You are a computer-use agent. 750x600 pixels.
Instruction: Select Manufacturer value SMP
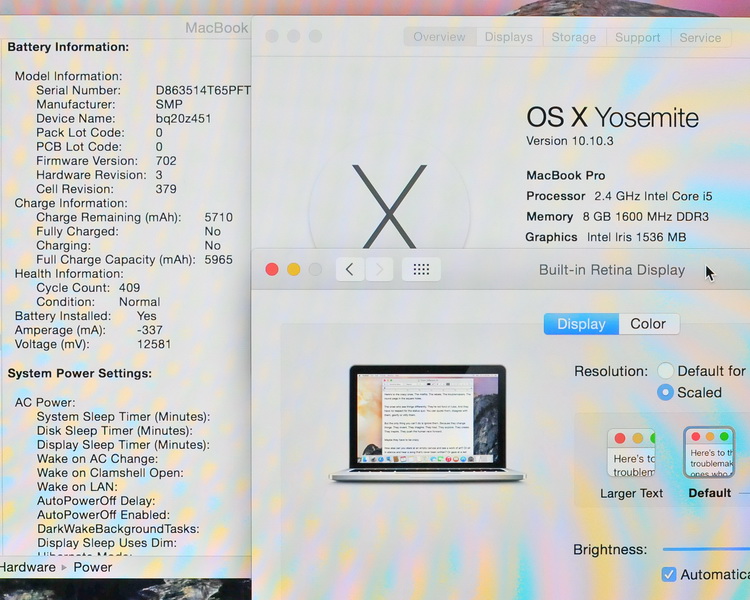169,104
